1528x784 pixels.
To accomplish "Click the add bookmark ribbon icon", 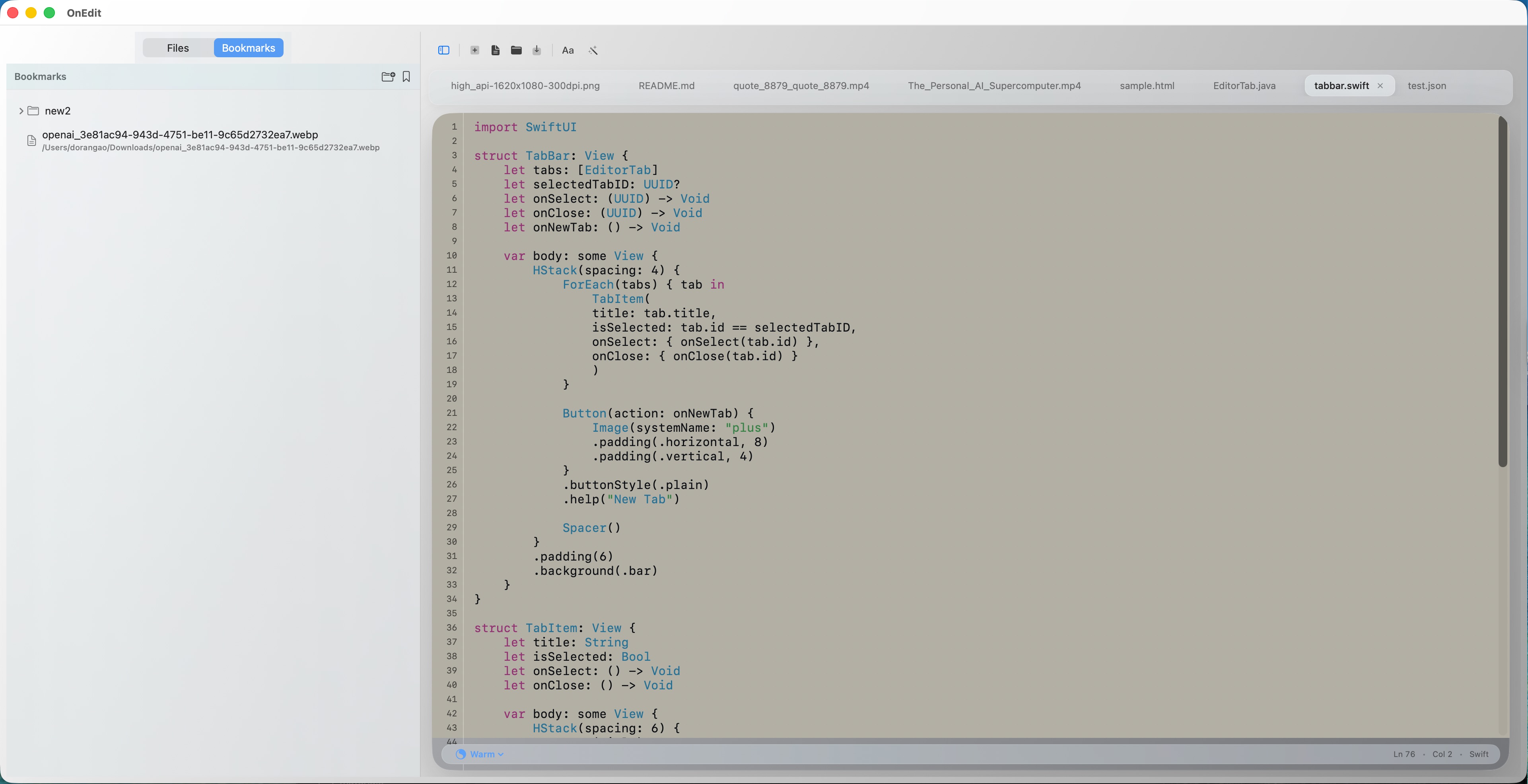I will [406, 76].
